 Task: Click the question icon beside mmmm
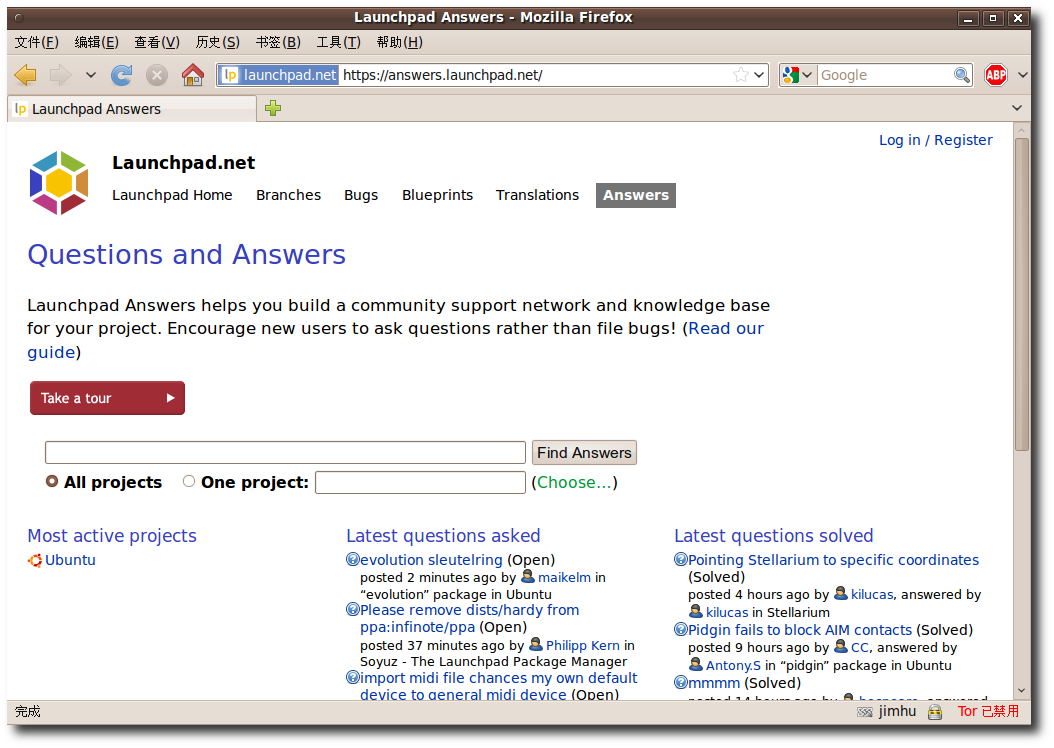tap(680, 683)
